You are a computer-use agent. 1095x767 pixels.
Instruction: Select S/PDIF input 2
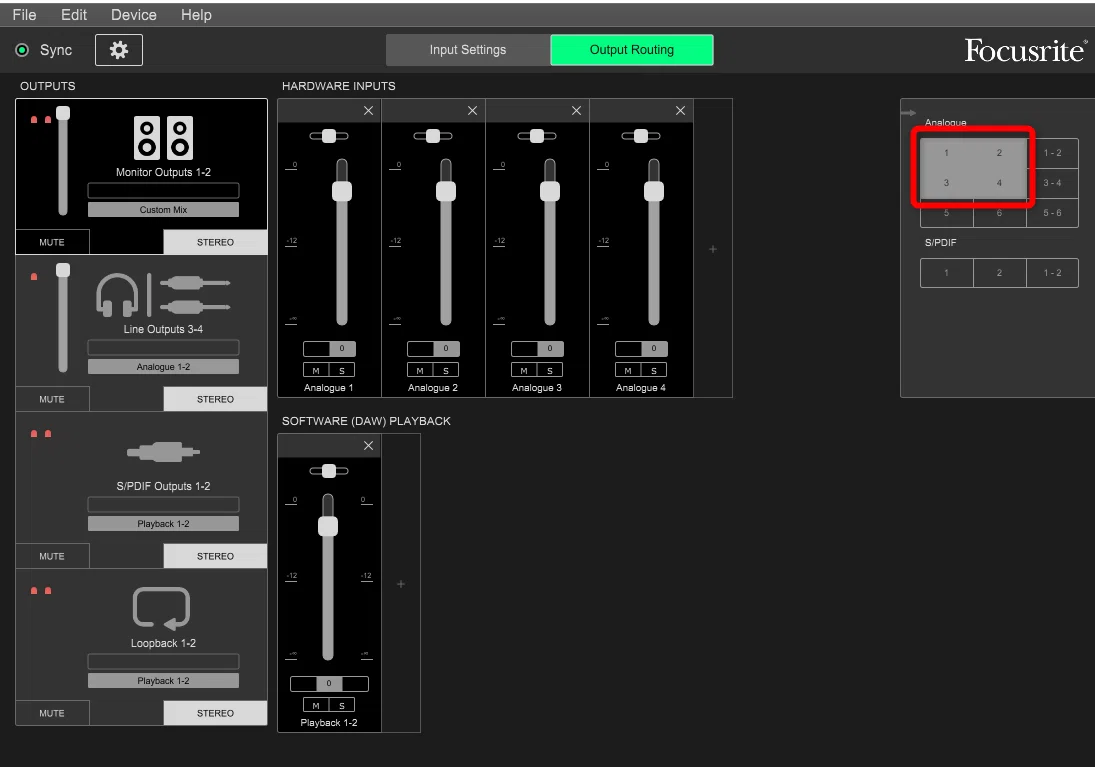(999, 273)
